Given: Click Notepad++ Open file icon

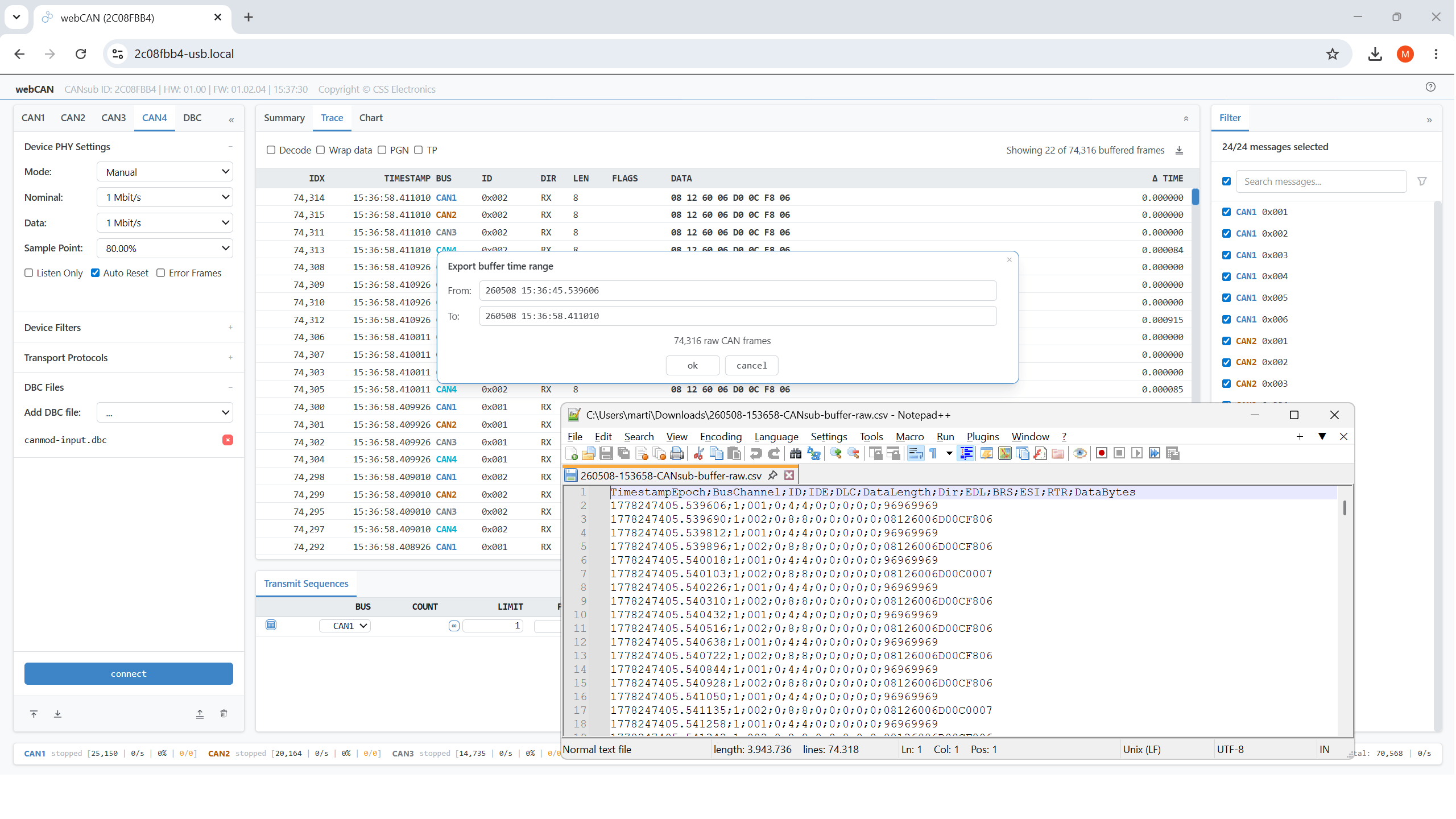Looking at the screenshot, I should tap(589, 453).
